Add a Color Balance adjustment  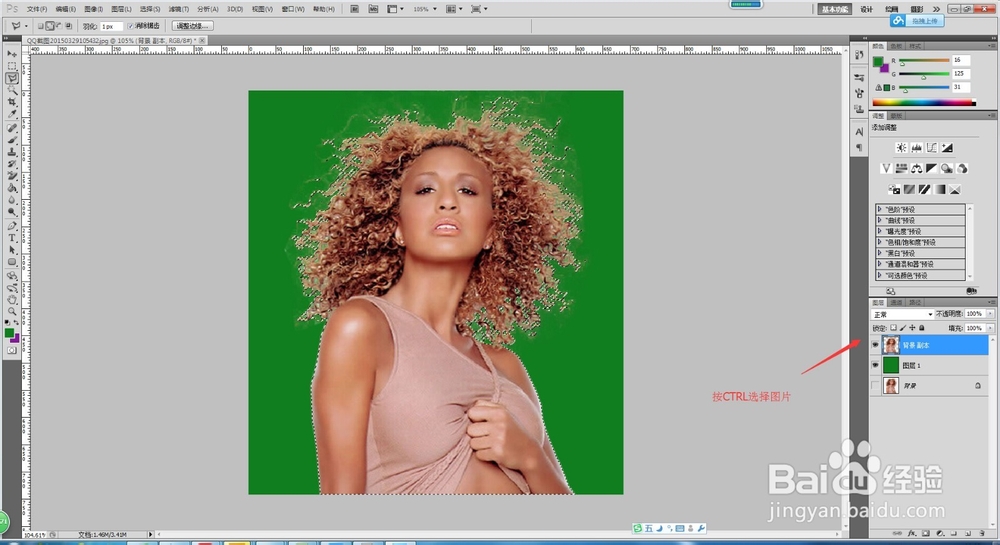click(916, 168)
